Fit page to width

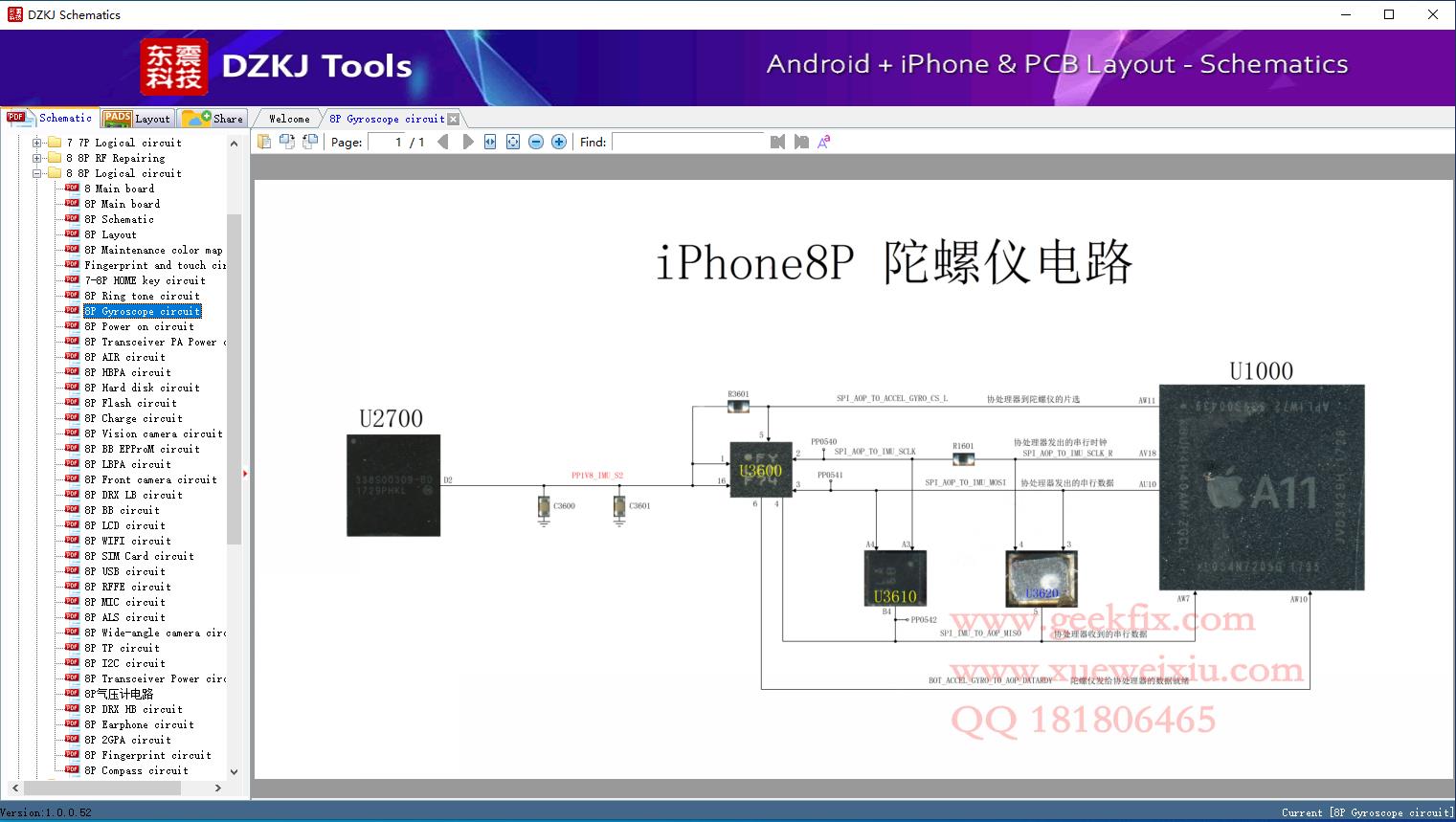pyautogui.click(x=490, y=142)
